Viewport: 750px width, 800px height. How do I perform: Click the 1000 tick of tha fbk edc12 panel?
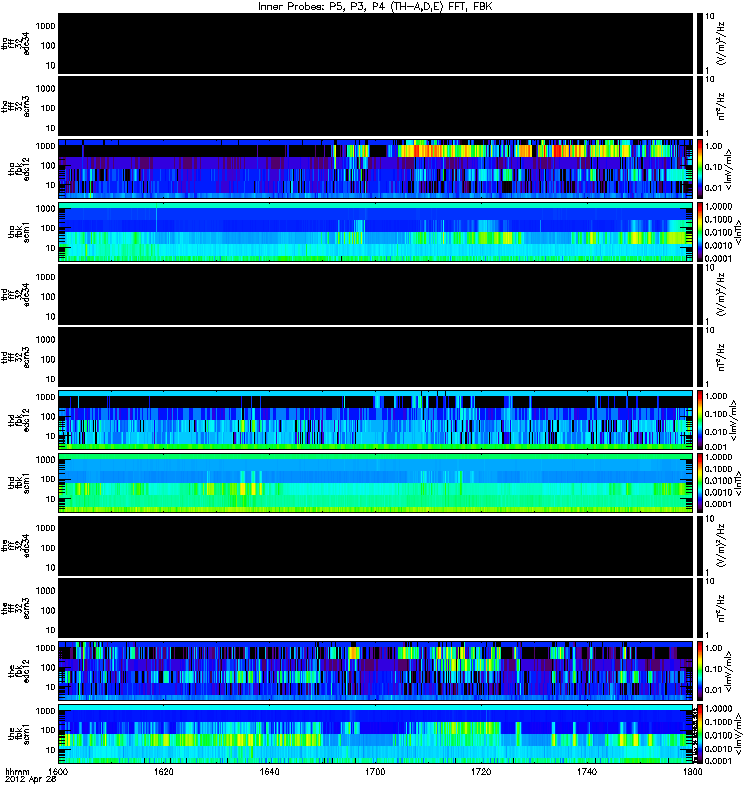point(46,146)
